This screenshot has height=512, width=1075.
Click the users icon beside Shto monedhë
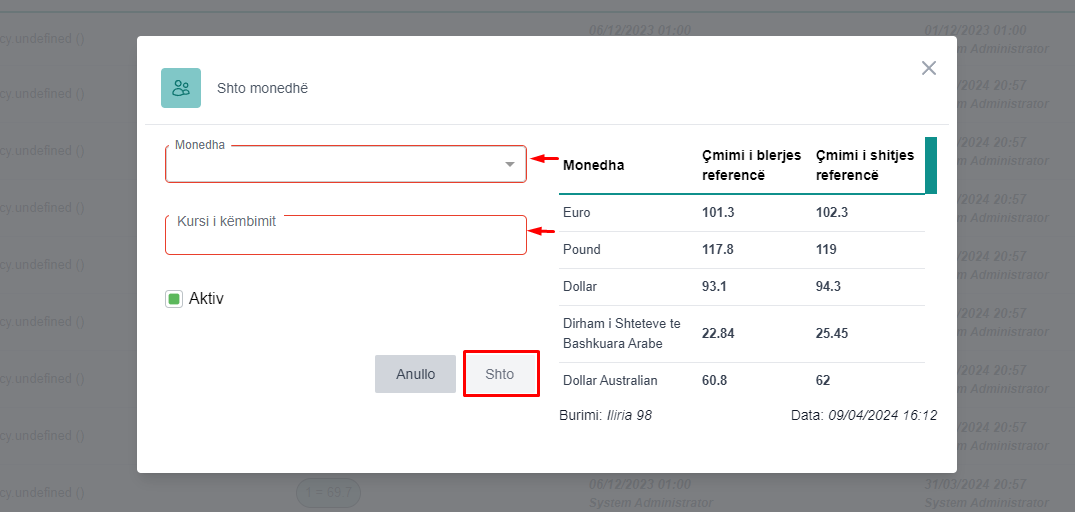(181, 88)
